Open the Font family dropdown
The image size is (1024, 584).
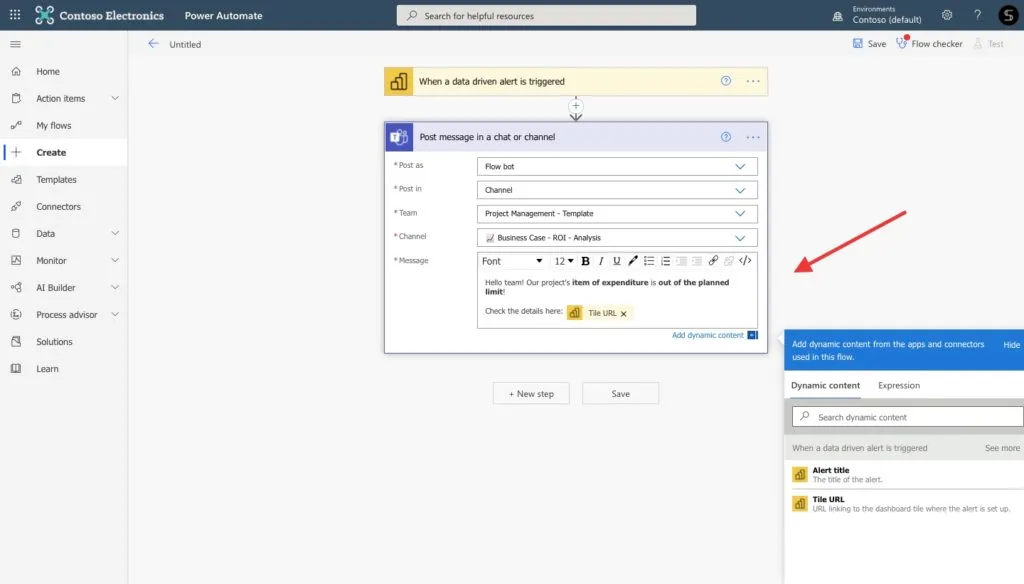point(512,261)
